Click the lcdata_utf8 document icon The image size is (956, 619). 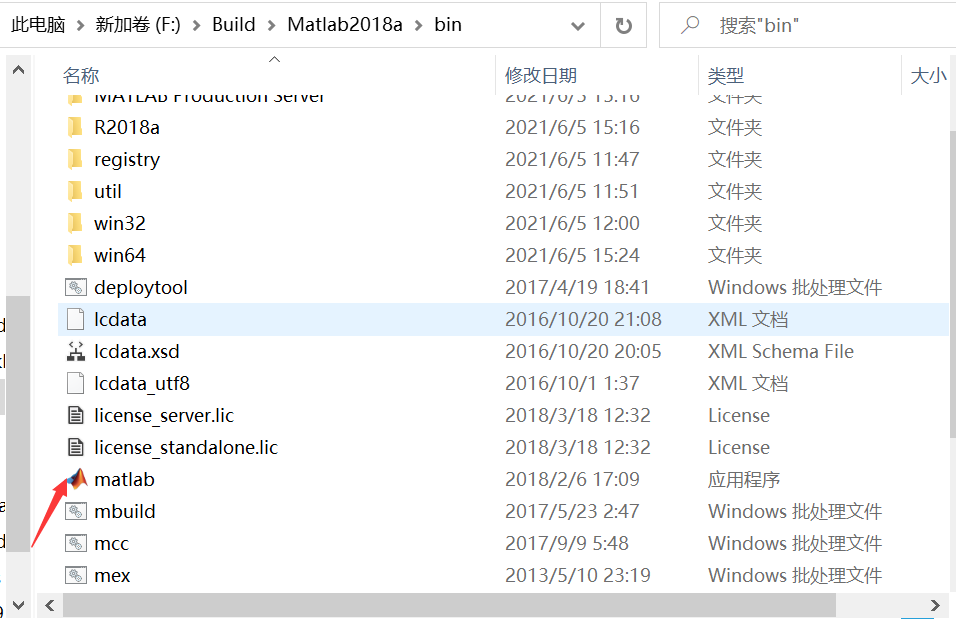[76, 384]
